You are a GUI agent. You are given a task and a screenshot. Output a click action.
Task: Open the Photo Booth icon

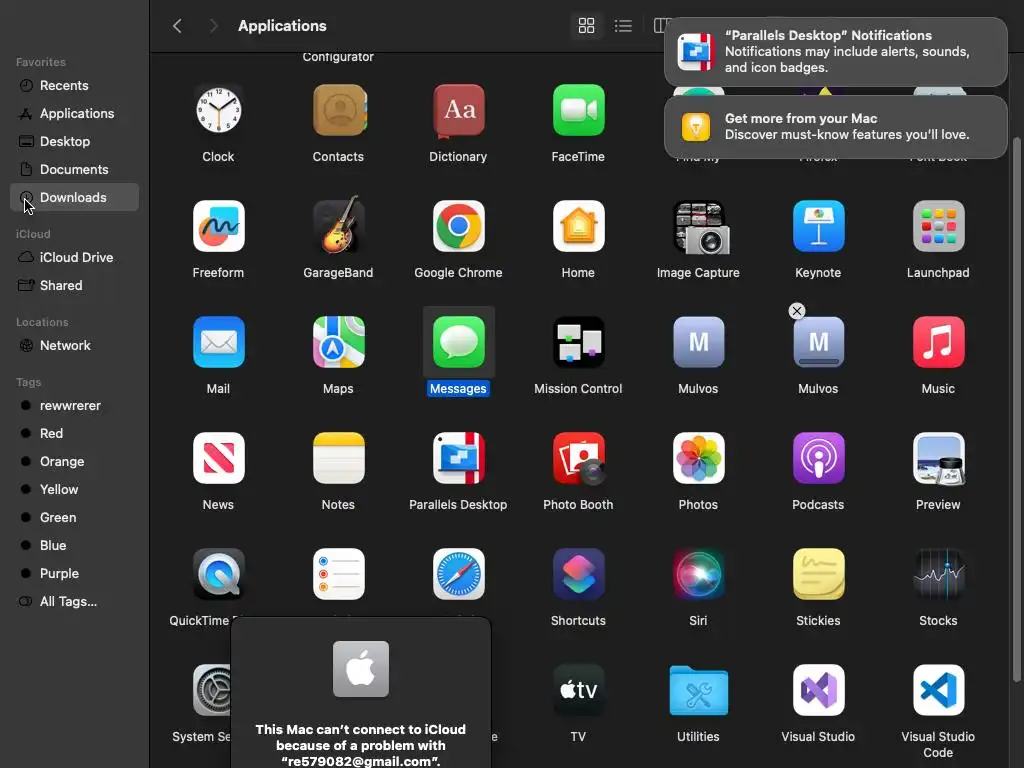pyautogui.click(x=579, y=458)
